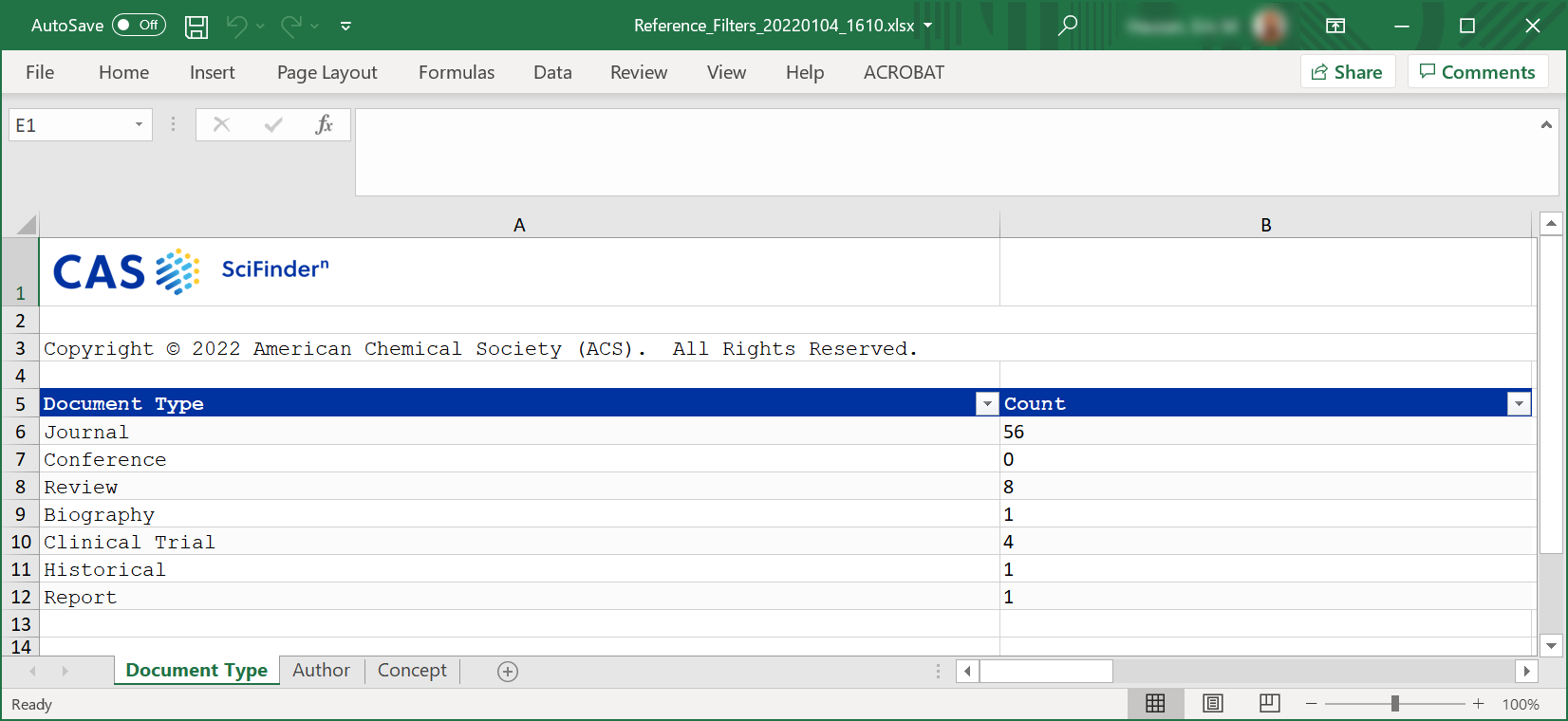Image resolution: width=1568 pixels, height=721 pixels.
Task: Click the Insert Function fx icon
Action: [324, 124]
